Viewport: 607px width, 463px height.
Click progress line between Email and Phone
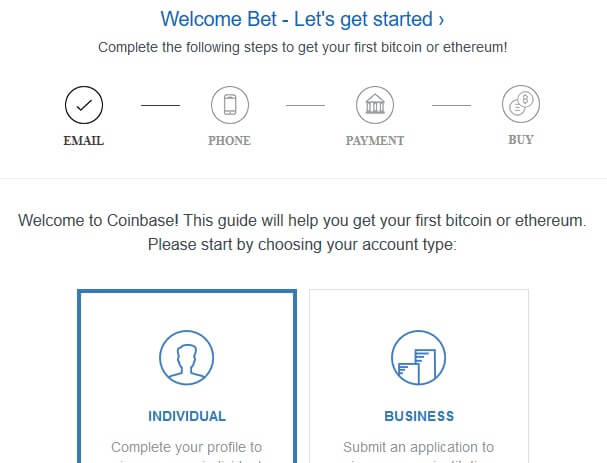(x=160, y=105)
